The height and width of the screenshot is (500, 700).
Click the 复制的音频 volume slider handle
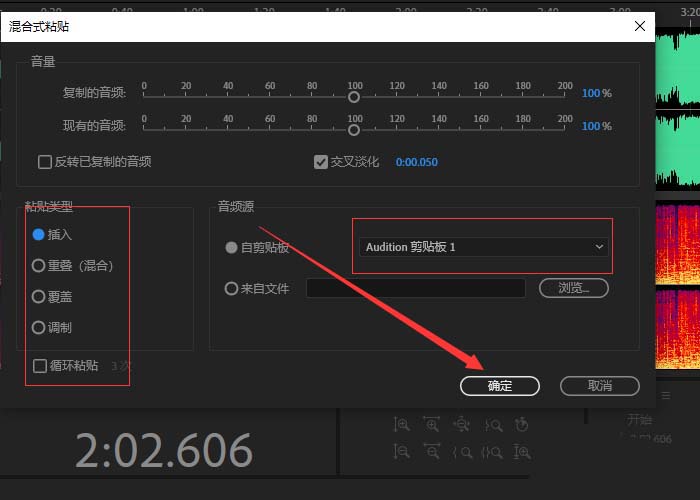coord(354,98)
